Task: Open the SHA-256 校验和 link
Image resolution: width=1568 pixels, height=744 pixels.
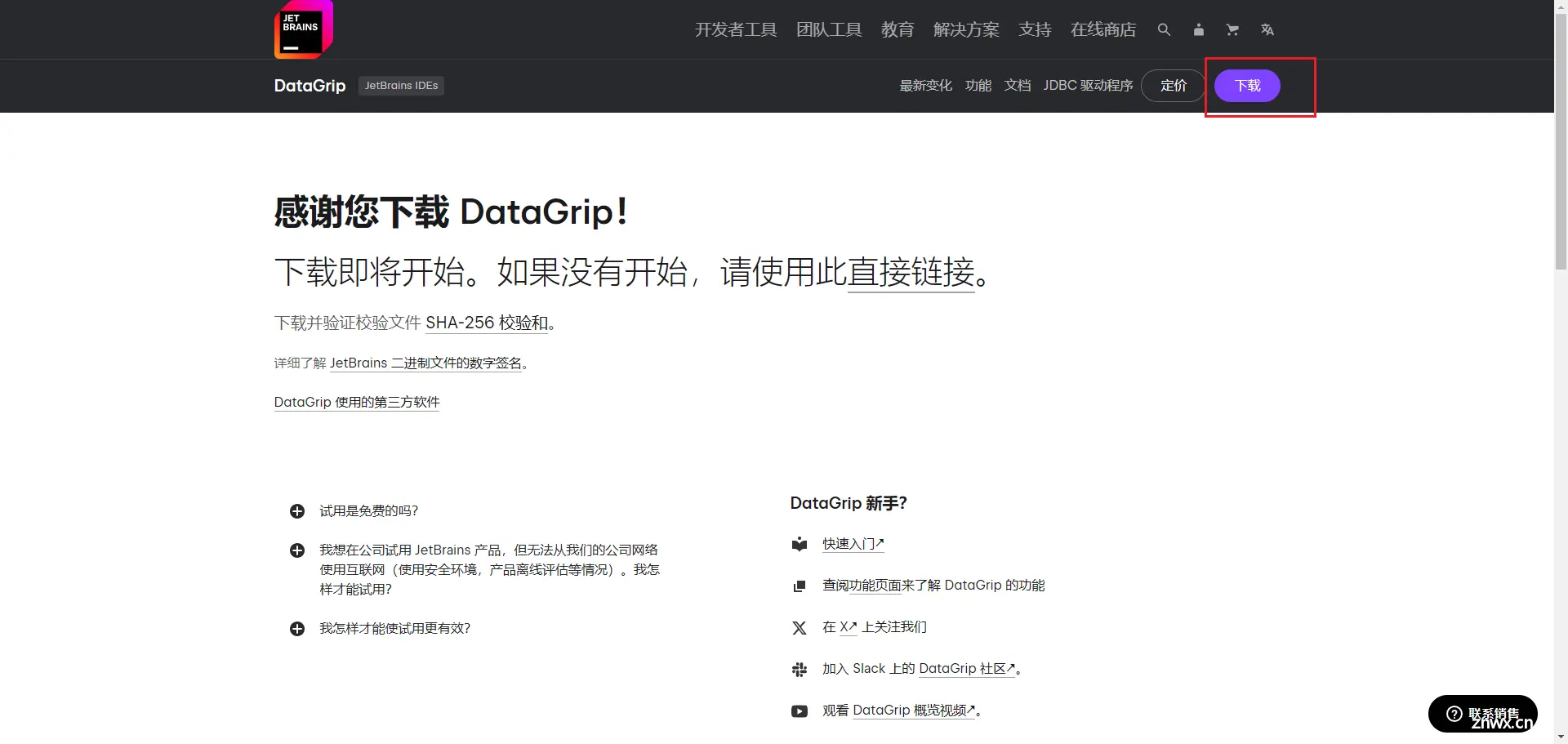Action: click(487, 323)
